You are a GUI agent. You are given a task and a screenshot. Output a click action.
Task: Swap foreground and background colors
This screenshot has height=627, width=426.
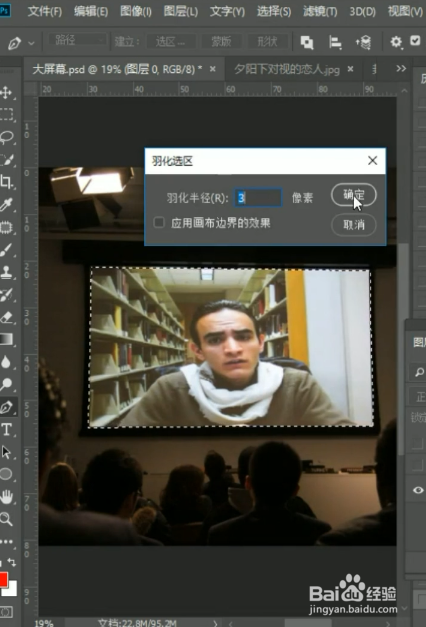click(12, 562)
